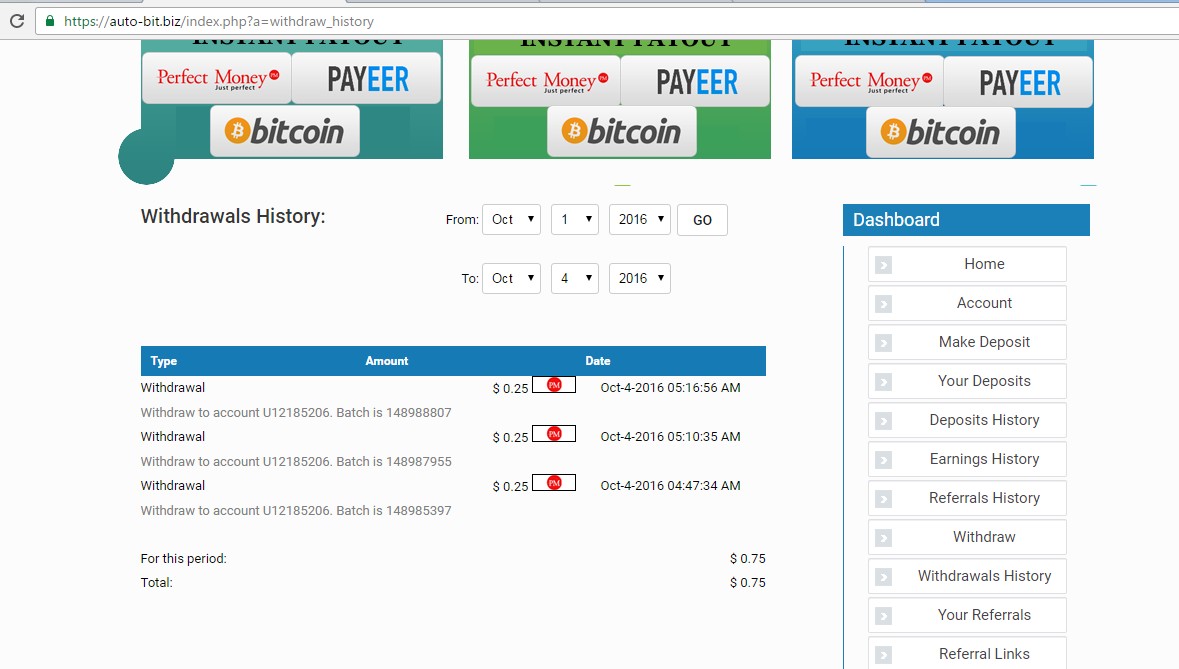Click the GO button to filter history
The width and height of the screenshot is (1179, 669).
click(x=702, y=220)
